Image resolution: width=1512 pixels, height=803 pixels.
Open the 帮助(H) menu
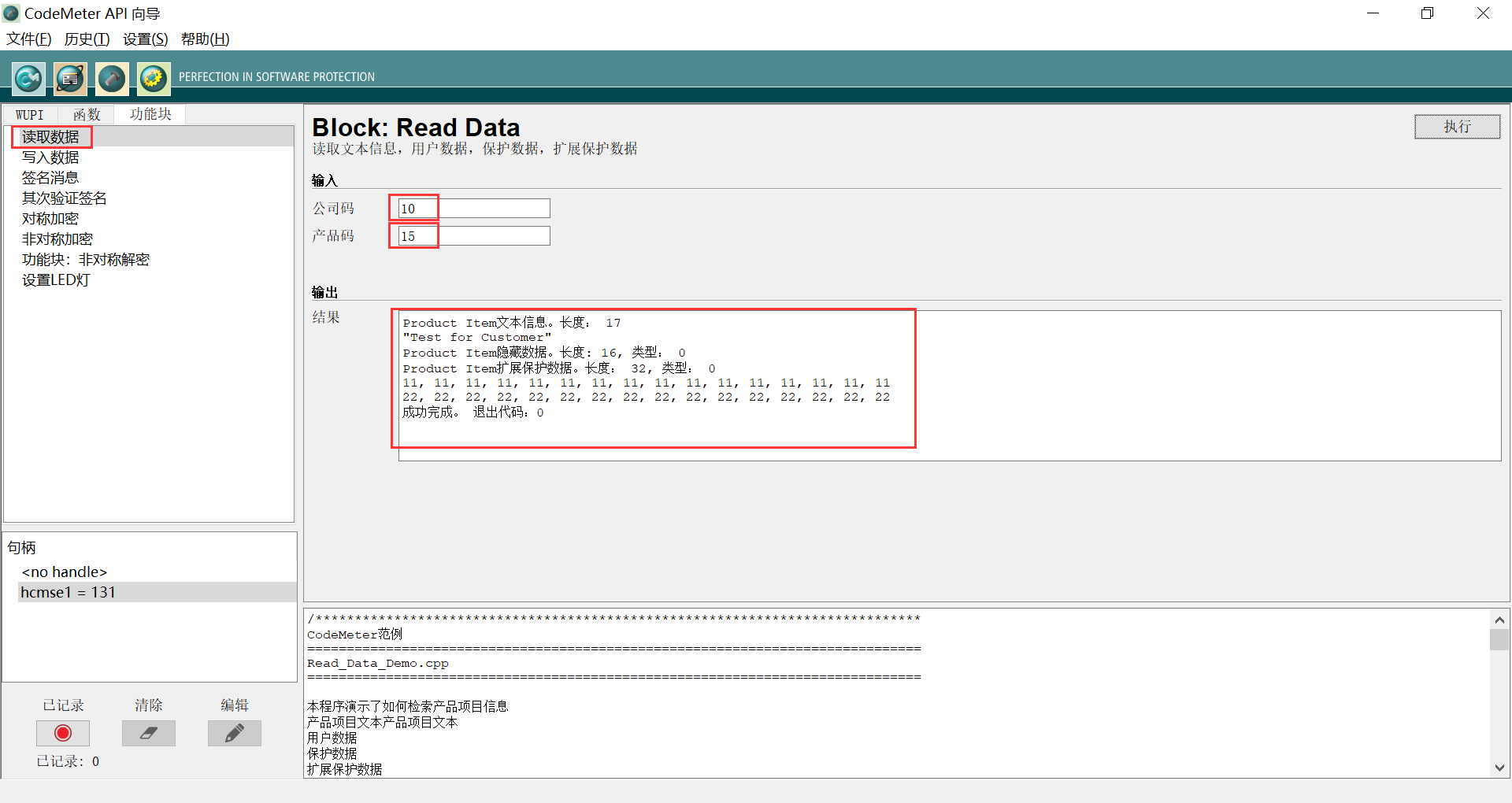(x=206, y=39)
